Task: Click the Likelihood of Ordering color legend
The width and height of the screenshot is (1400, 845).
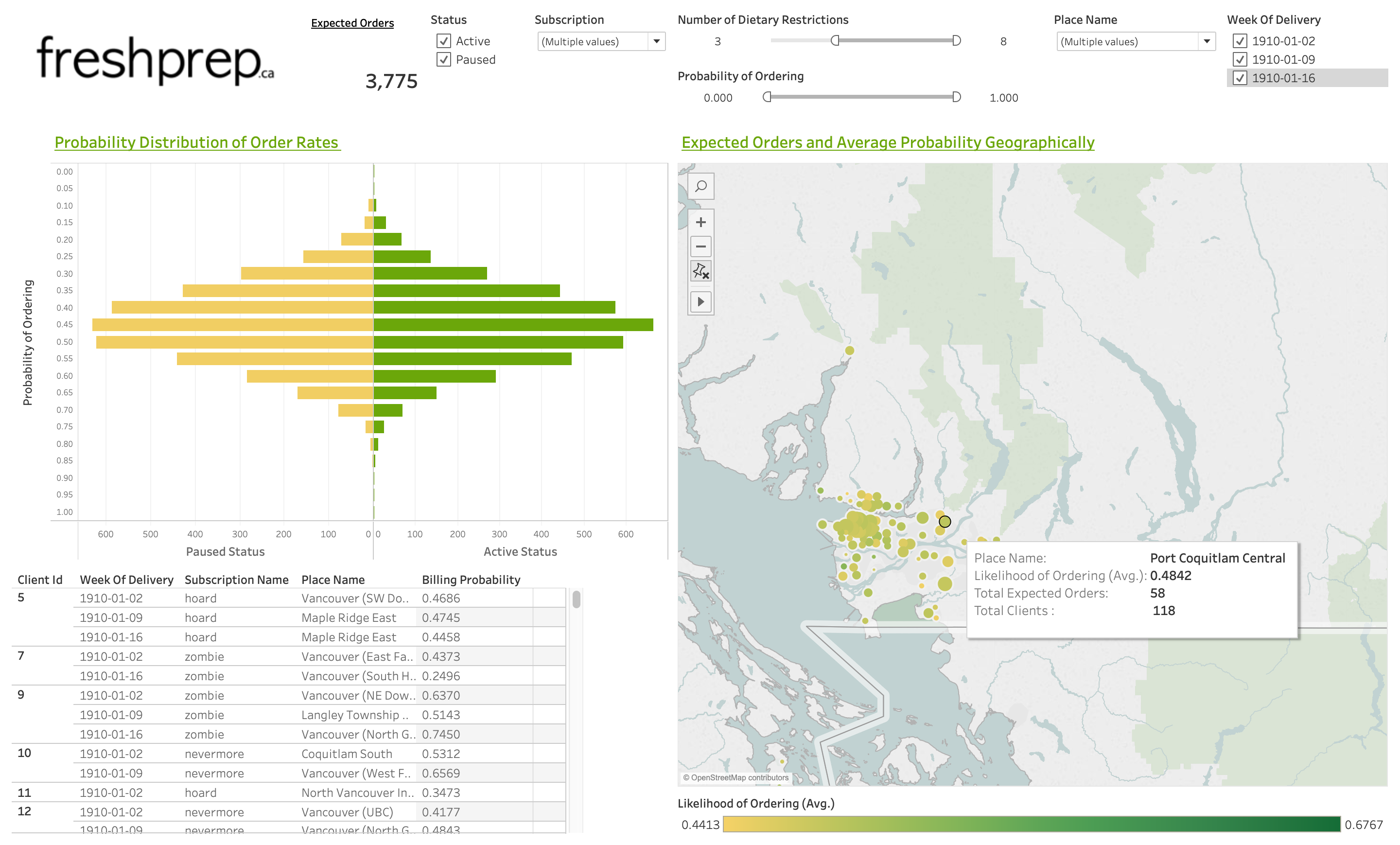Action: tap(1031, 824)
